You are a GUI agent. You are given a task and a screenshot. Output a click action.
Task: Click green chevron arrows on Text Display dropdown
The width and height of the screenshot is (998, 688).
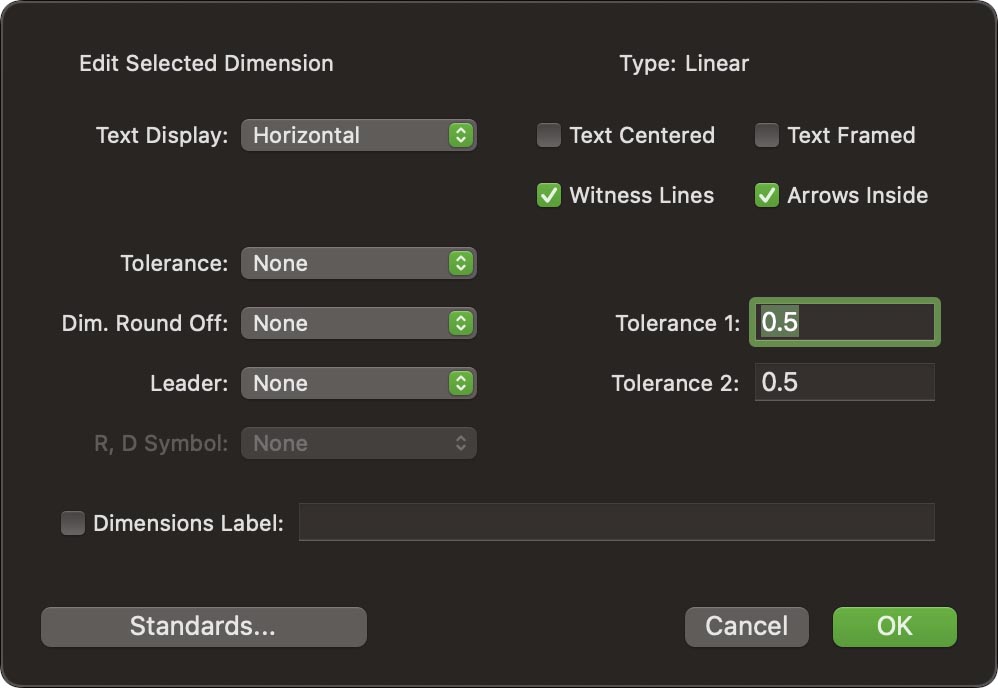click(x=460, y=135)
